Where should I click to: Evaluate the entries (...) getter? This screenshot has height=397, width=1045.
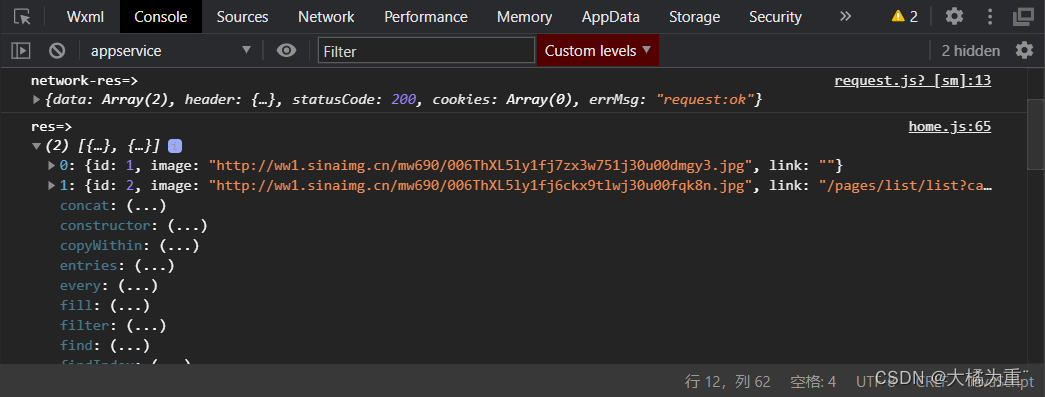pos(154,266)
